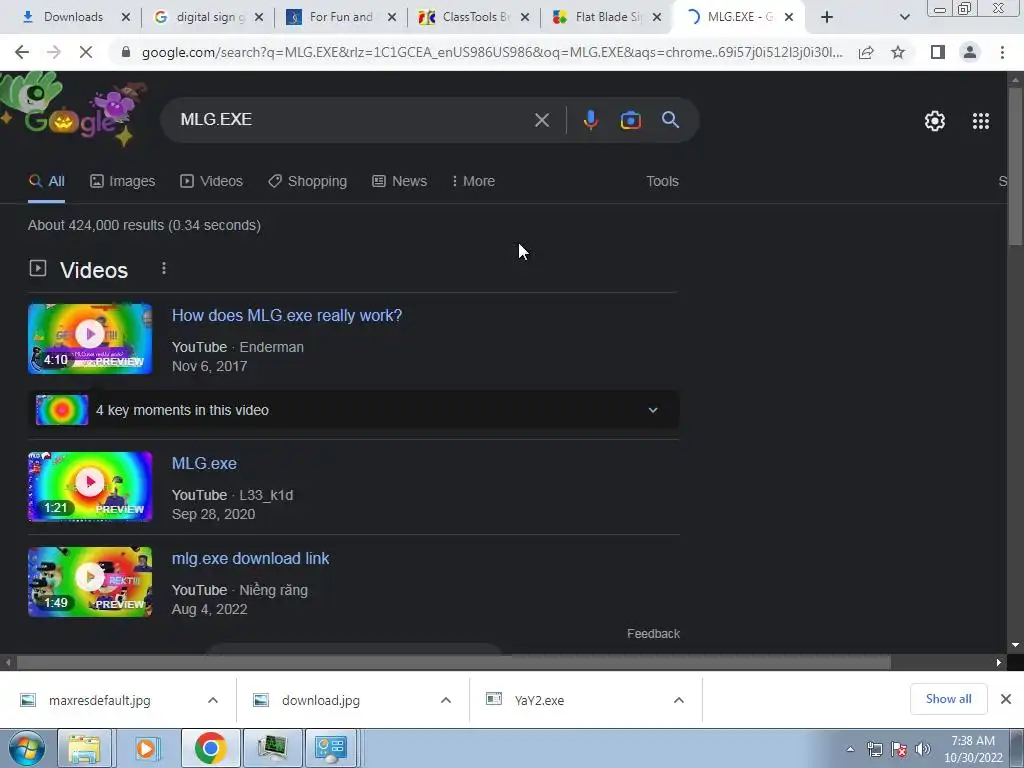
Task: Open Chrome three-dot menu
Action: (1002, 52)
